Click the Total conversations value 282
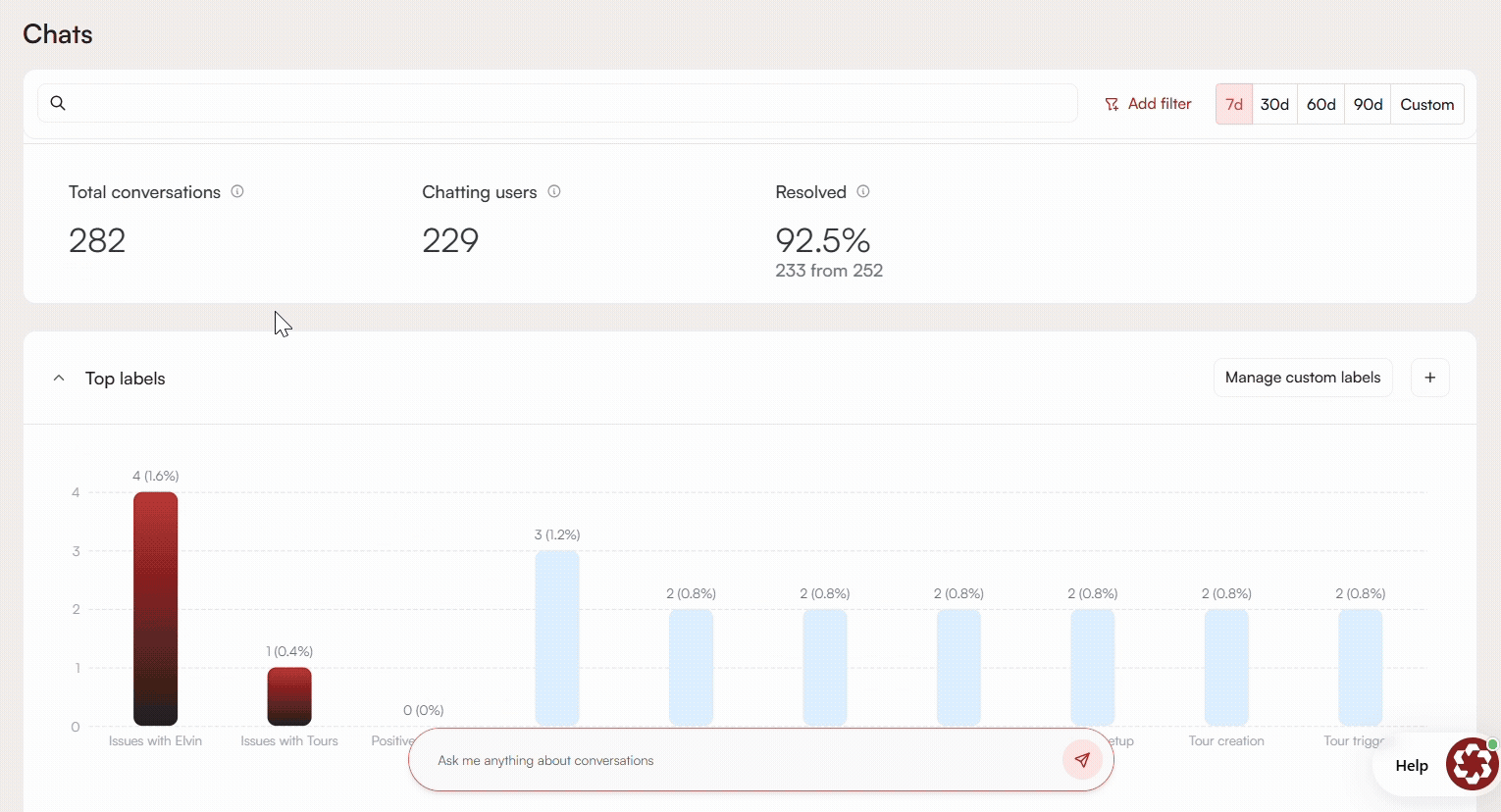 (97, 240)
